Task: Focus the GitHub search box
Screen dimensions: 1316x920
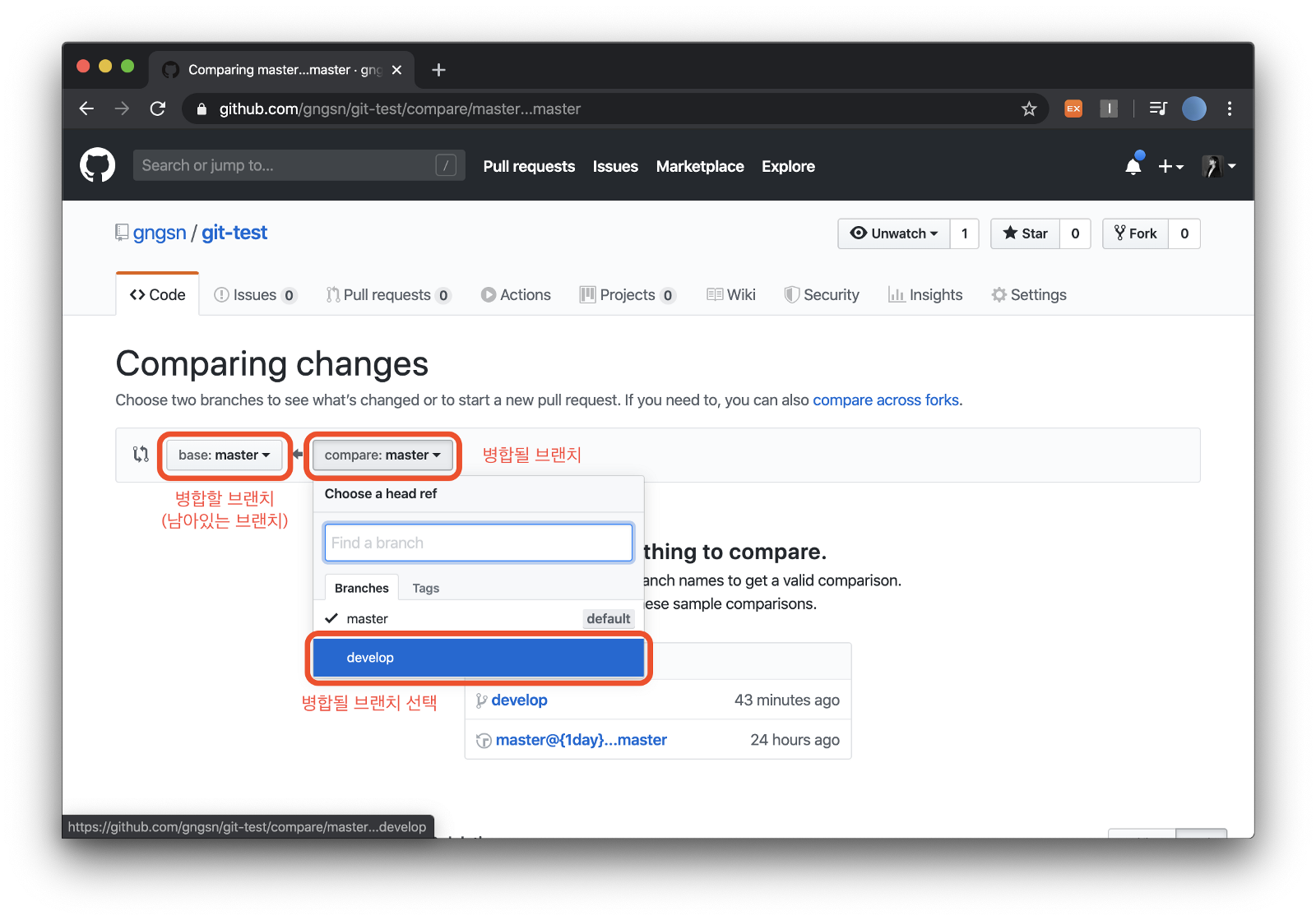Action: [299, 165]
